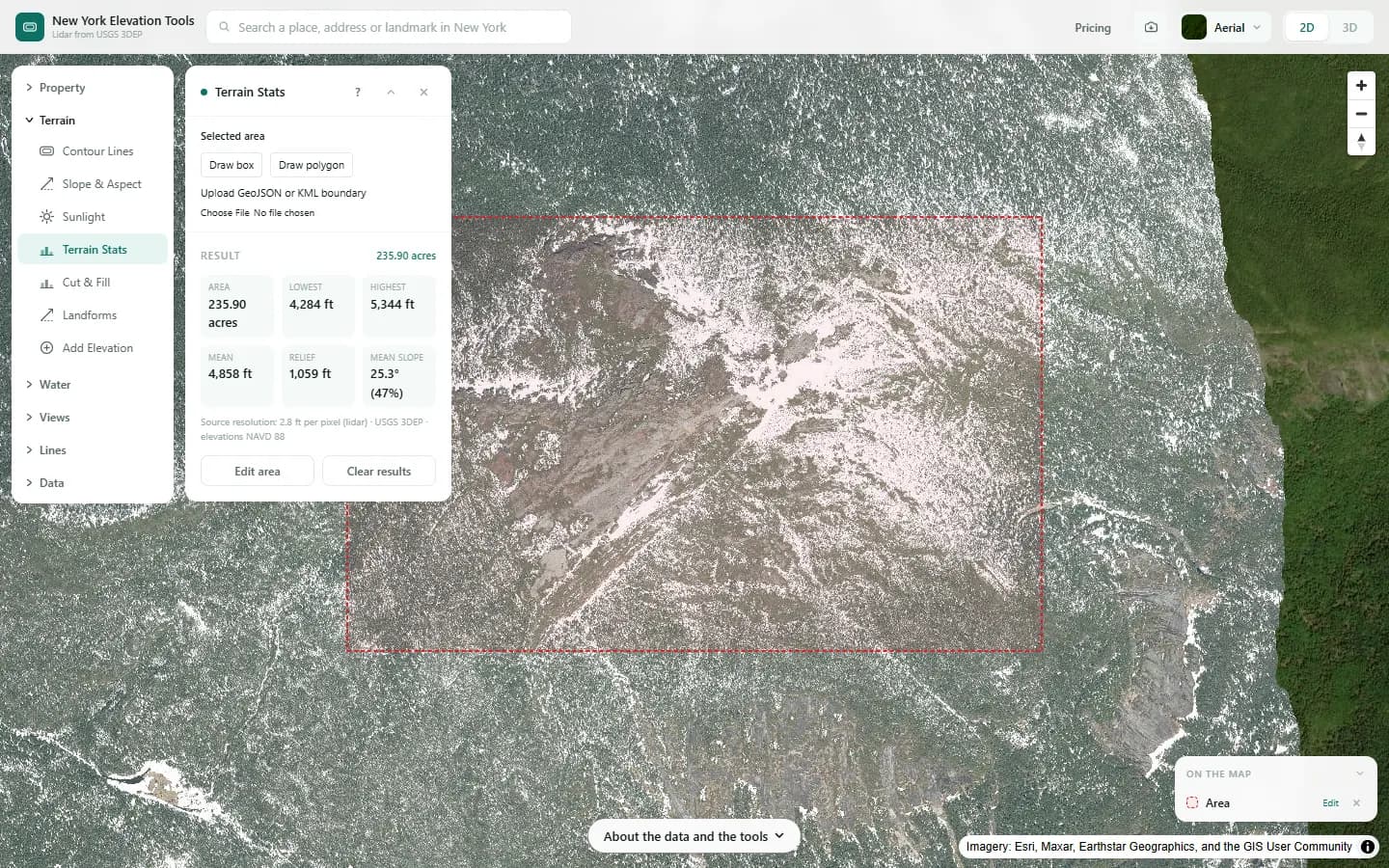This screenshot has height=868, width=1389.
Task: Click Edit next to Area
Action: tap(1330, 803)
